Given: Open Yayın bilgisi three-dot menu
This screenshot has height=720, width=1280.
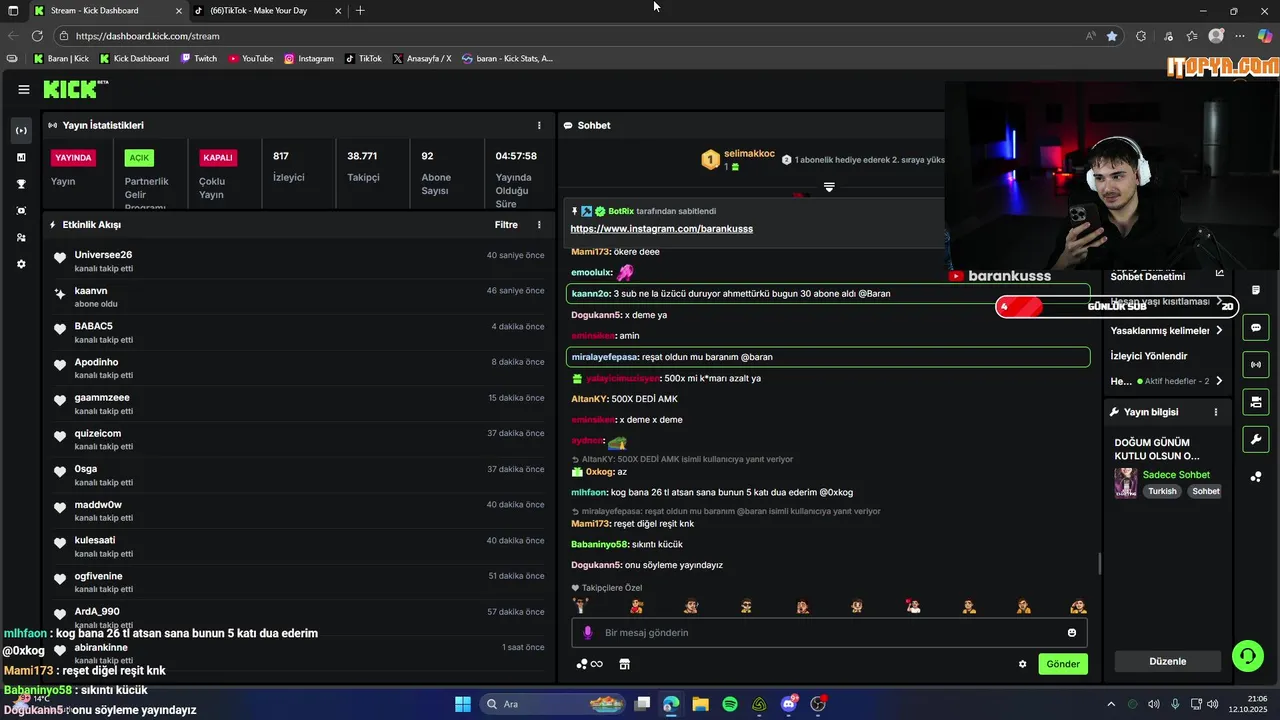Looking at the screenshot, I should [1216, 412].
